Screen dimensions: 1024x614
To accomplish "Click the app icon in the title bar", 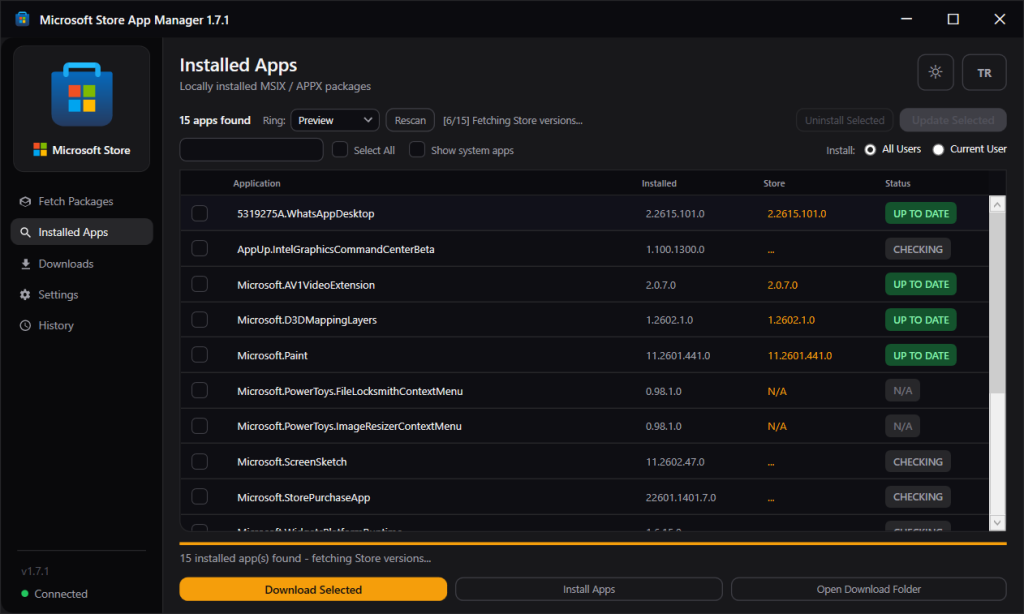I will (x=22, y=19).
